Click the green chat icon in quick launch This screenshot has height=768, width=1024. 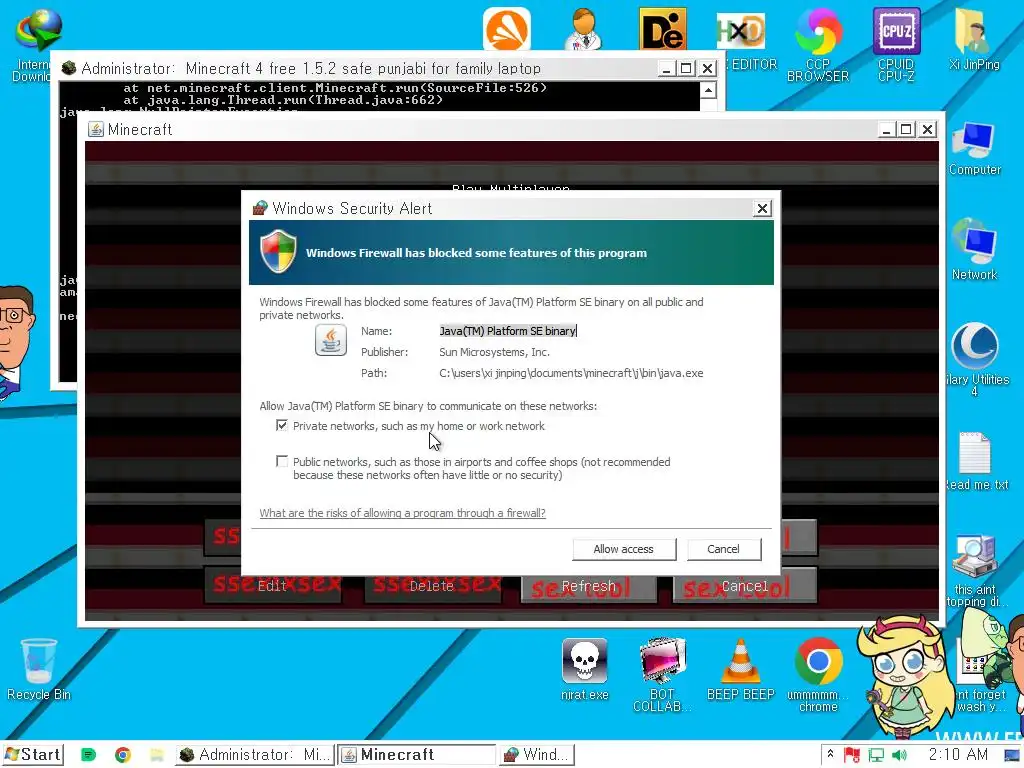[88, 755]
